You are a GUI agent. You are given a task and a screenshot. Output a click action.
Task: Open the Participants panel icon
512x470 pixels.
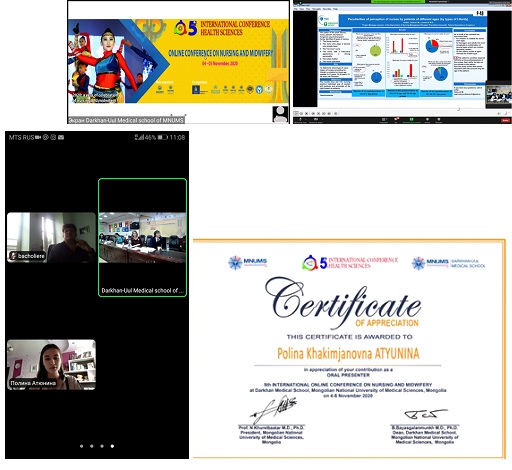click(384, 119)
